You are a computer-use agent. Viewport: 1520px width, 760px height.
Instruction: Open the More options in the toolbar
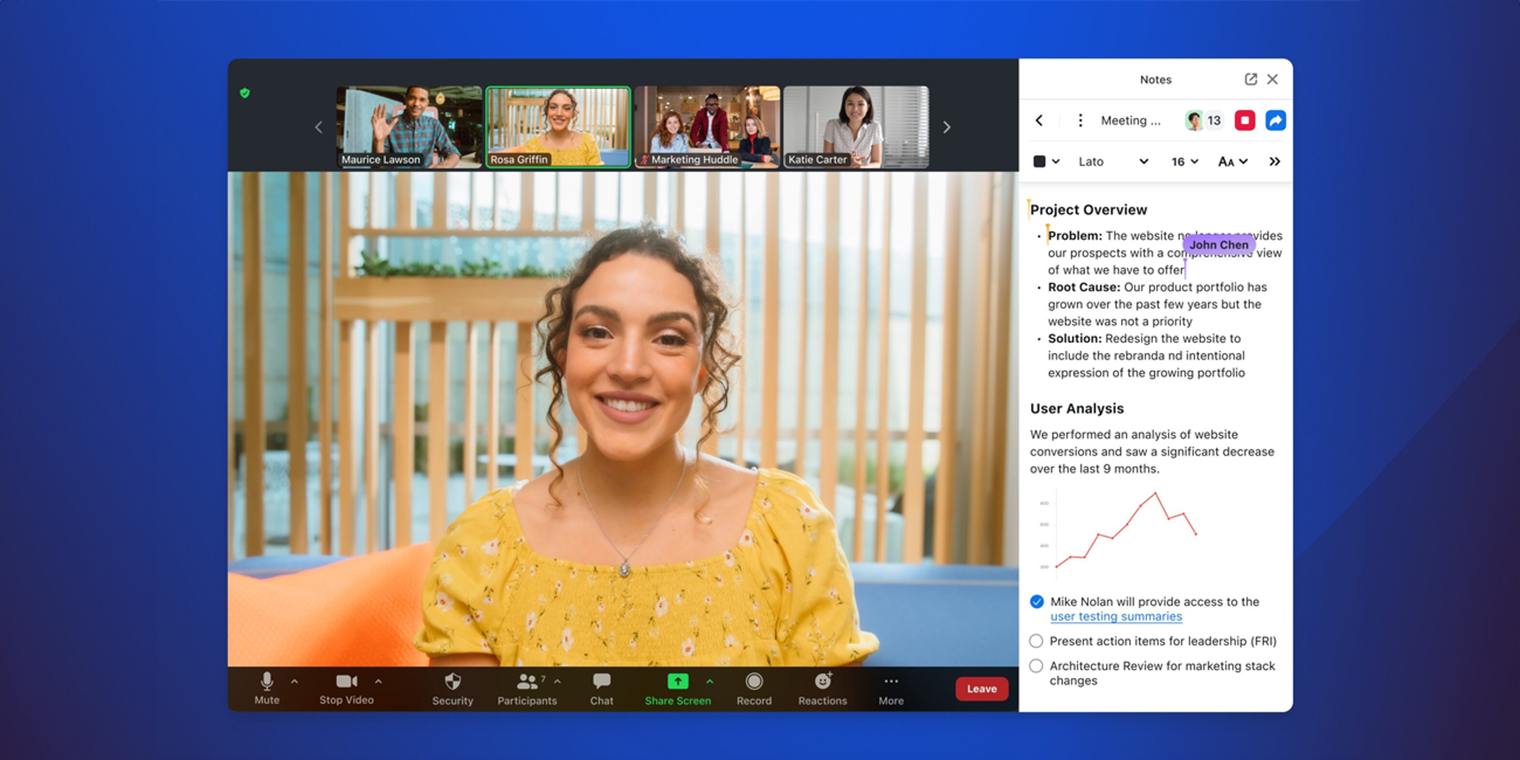[890, 688]
